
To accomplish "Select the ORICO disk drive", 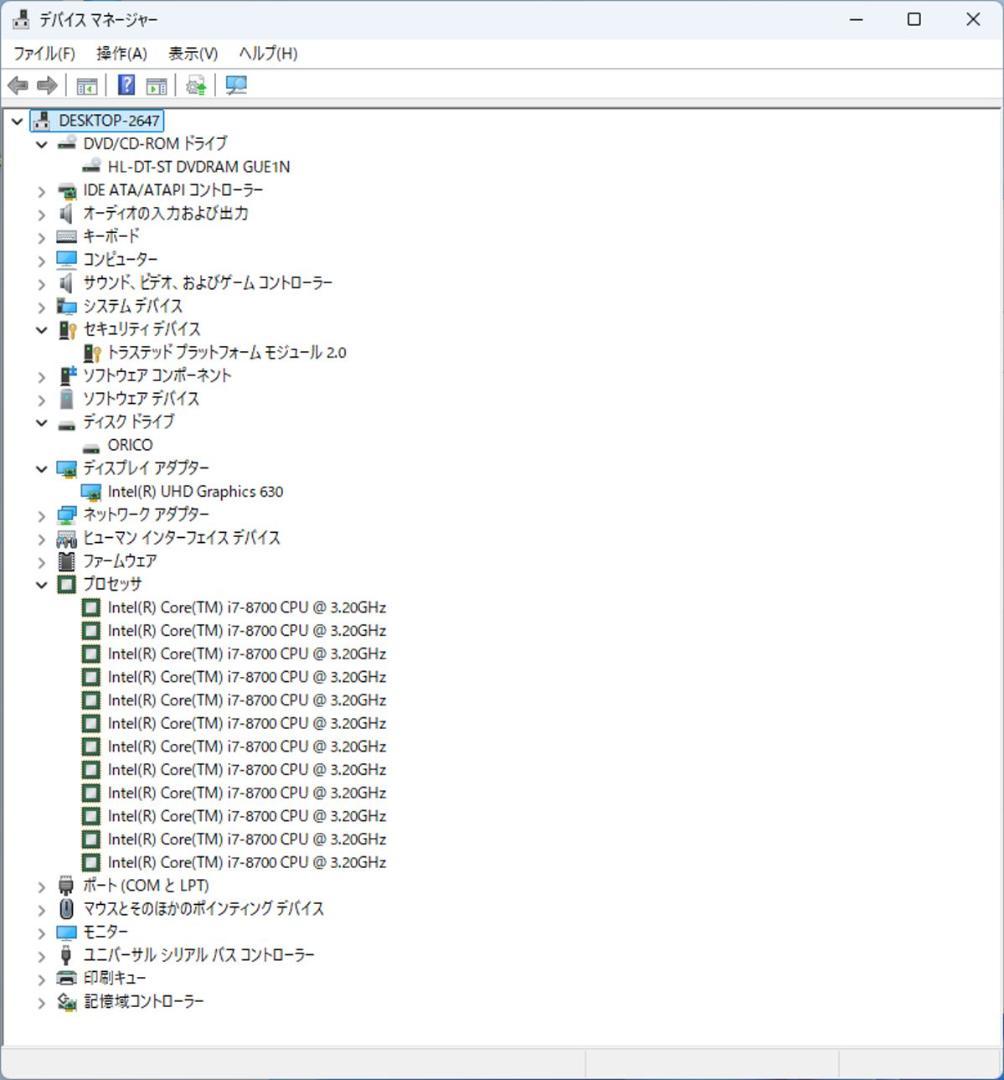I will click(131, 445).
